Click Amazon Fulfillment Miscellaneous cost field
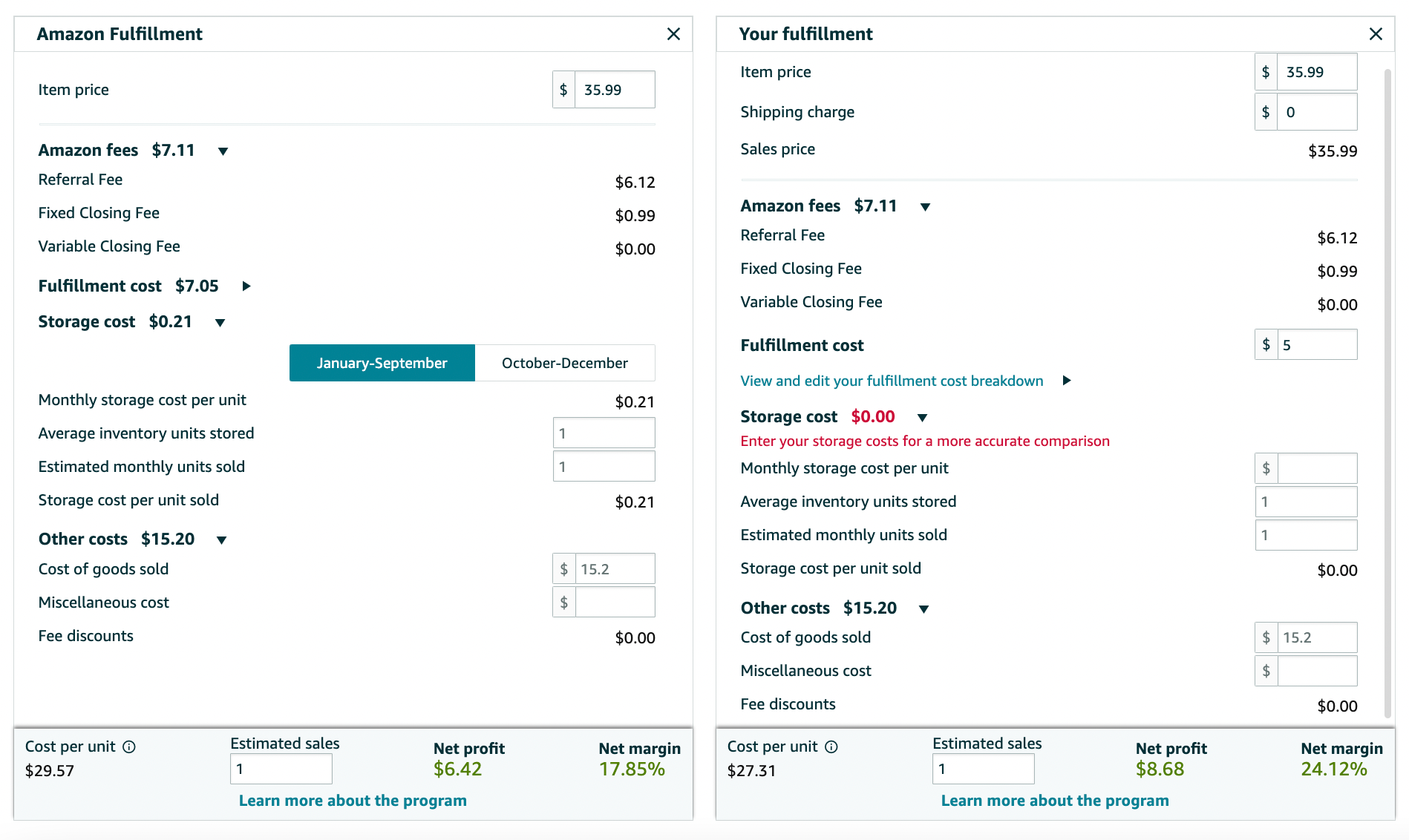The width and height of the screenshot is (1409, 840). pyautogui.click(x=615, y=602)
